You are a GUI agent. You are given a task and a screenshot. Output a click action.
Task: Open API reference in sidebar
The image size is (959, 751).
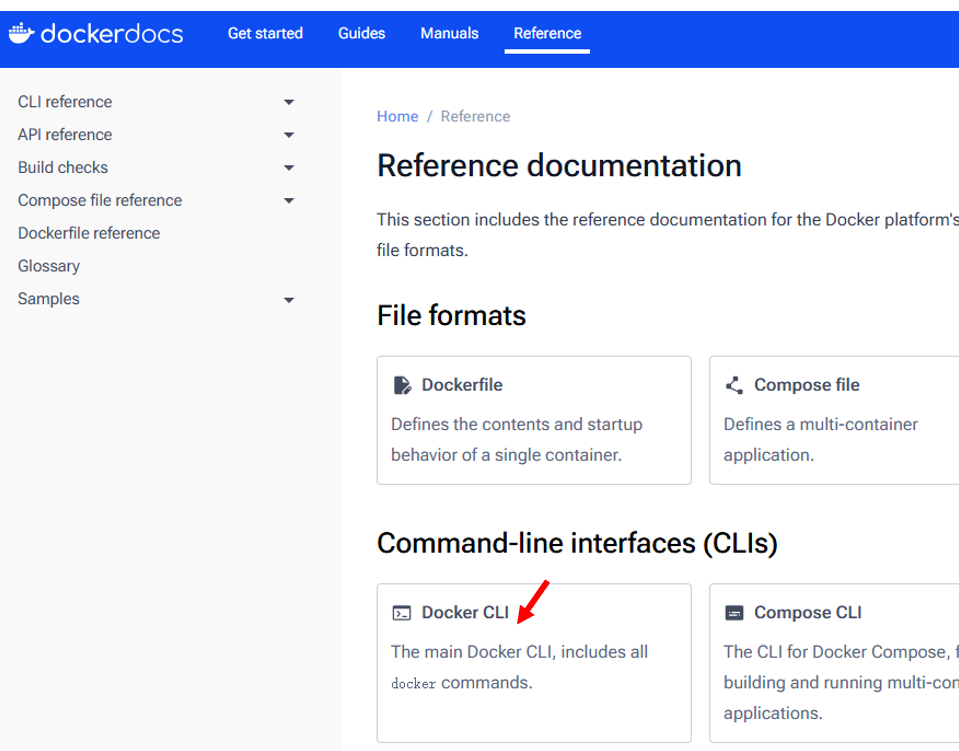tap(65, 135)
